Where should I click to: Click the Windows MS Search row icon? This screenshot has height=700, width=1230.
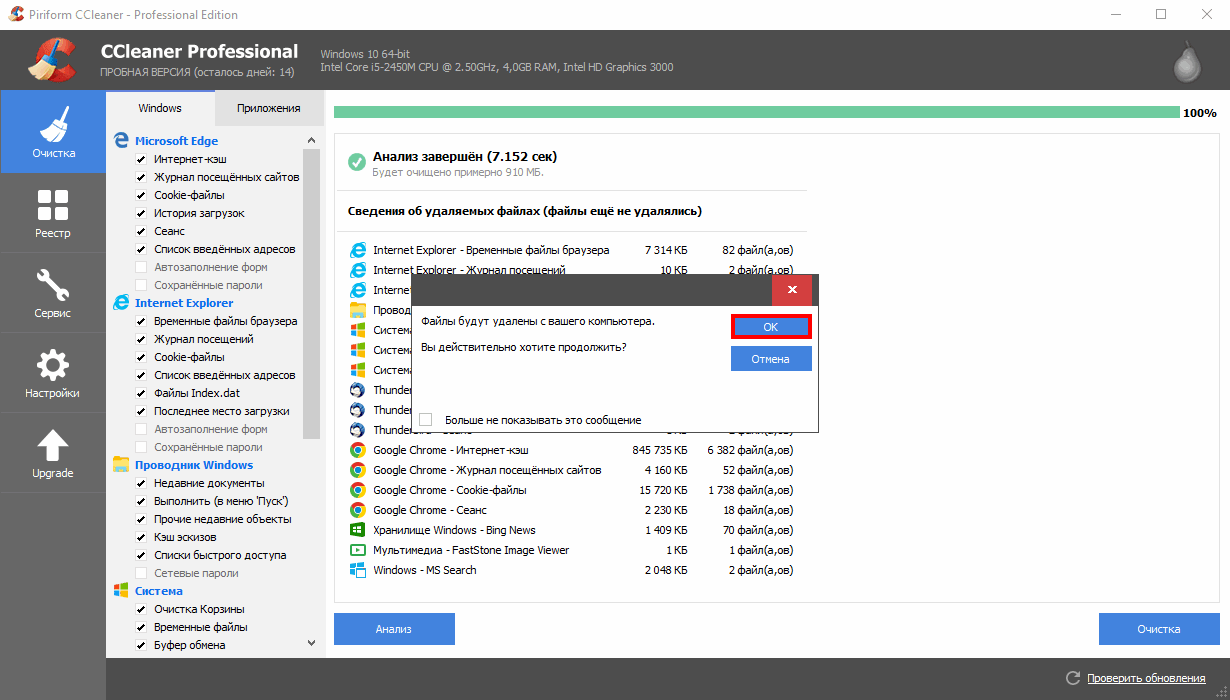pyautogui.click(x=357, y=570)
